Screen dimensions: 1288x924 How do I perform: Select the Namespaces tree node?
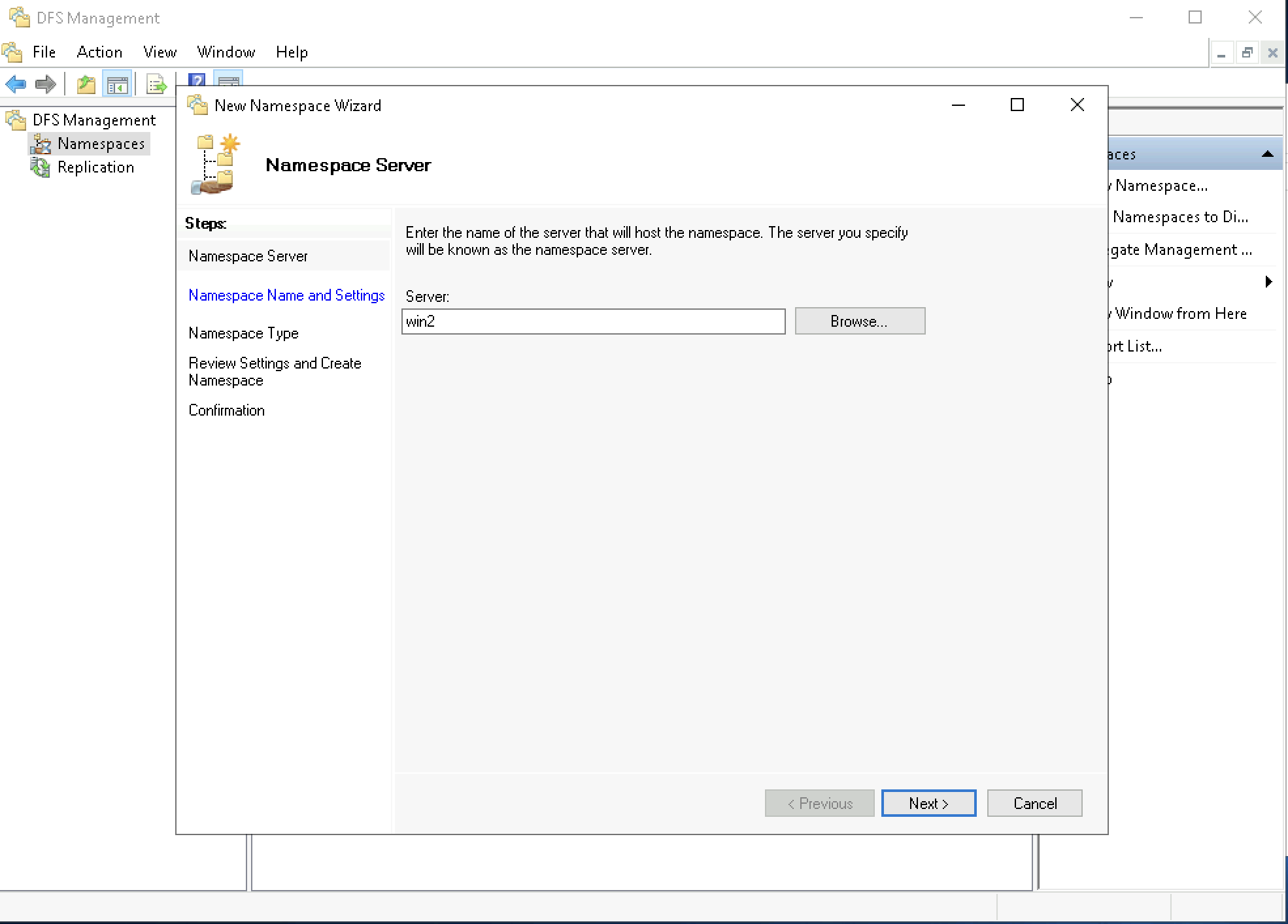point(101,144)
